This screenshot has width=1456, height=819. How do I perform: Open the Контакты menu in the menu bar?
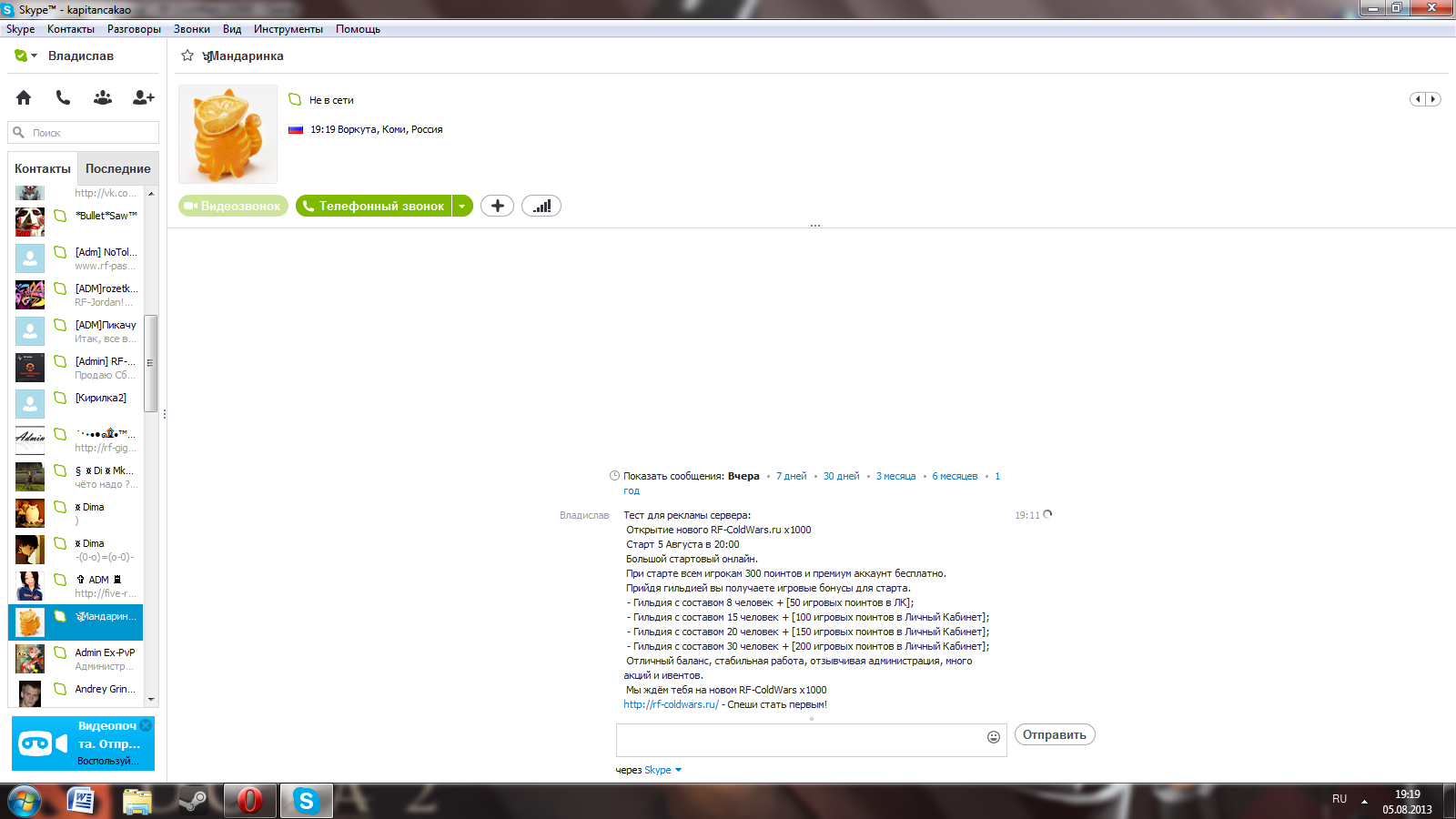coord(71,29)
